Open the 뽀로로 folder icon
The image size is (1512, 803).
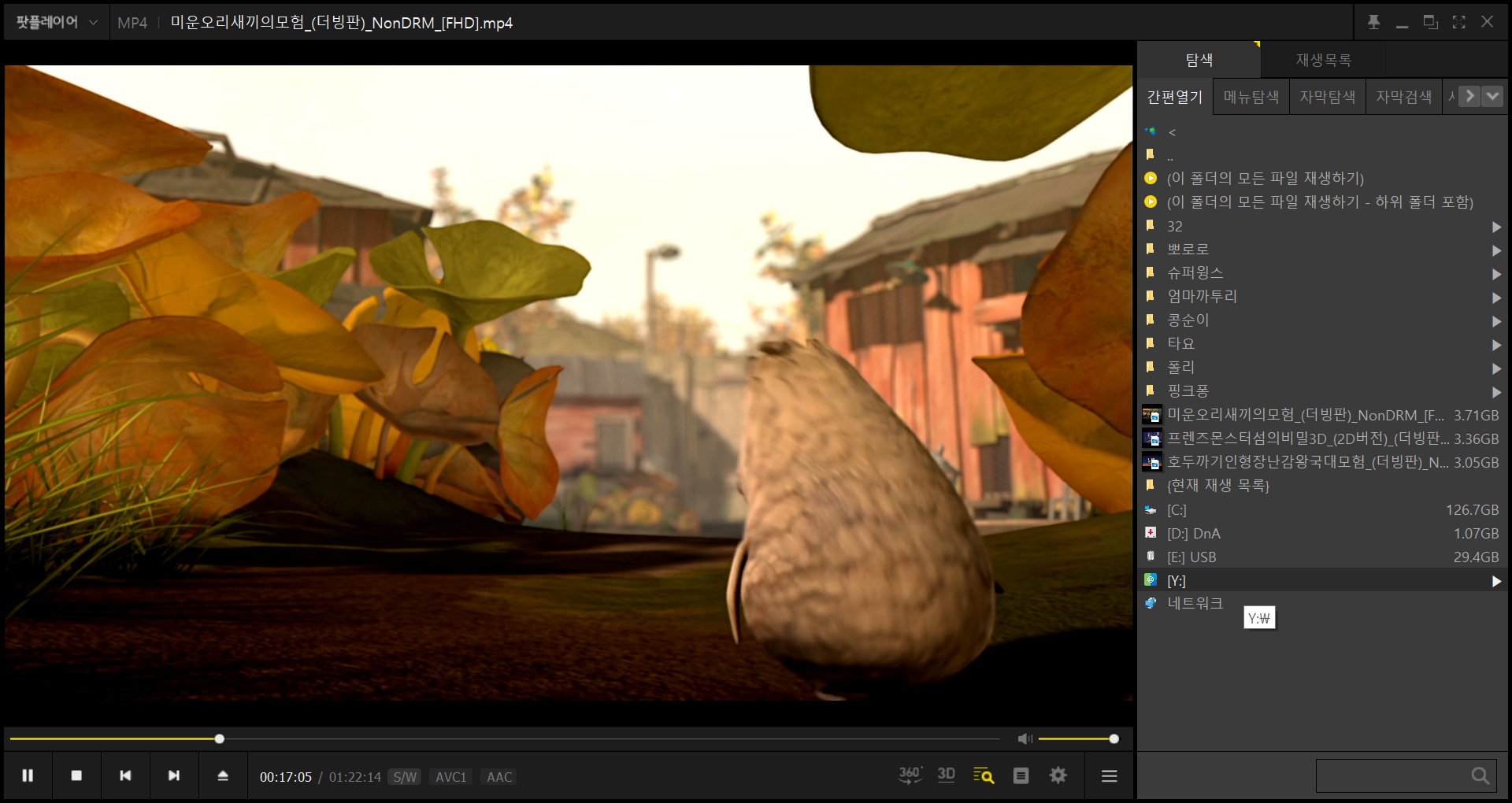click(1151, 250)
